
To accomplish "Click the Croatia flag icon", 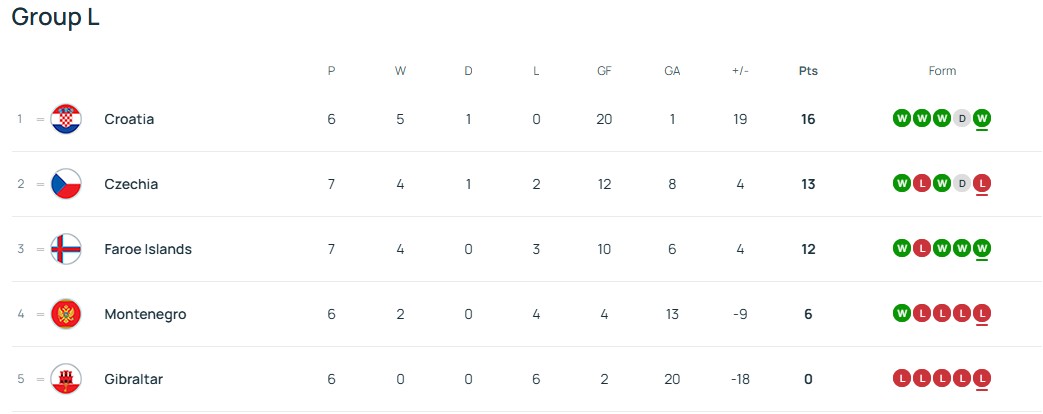I will (66, 119).
